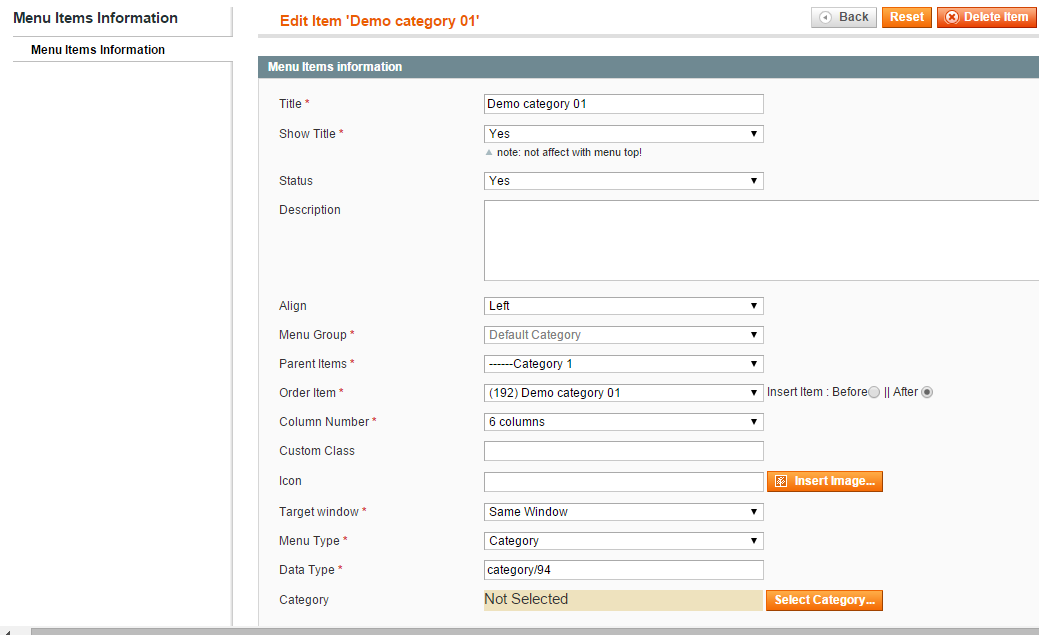This screenshot has height=635, width=1039.
Task: Click the Icon path input field
Action: click(x=624, y=482)
